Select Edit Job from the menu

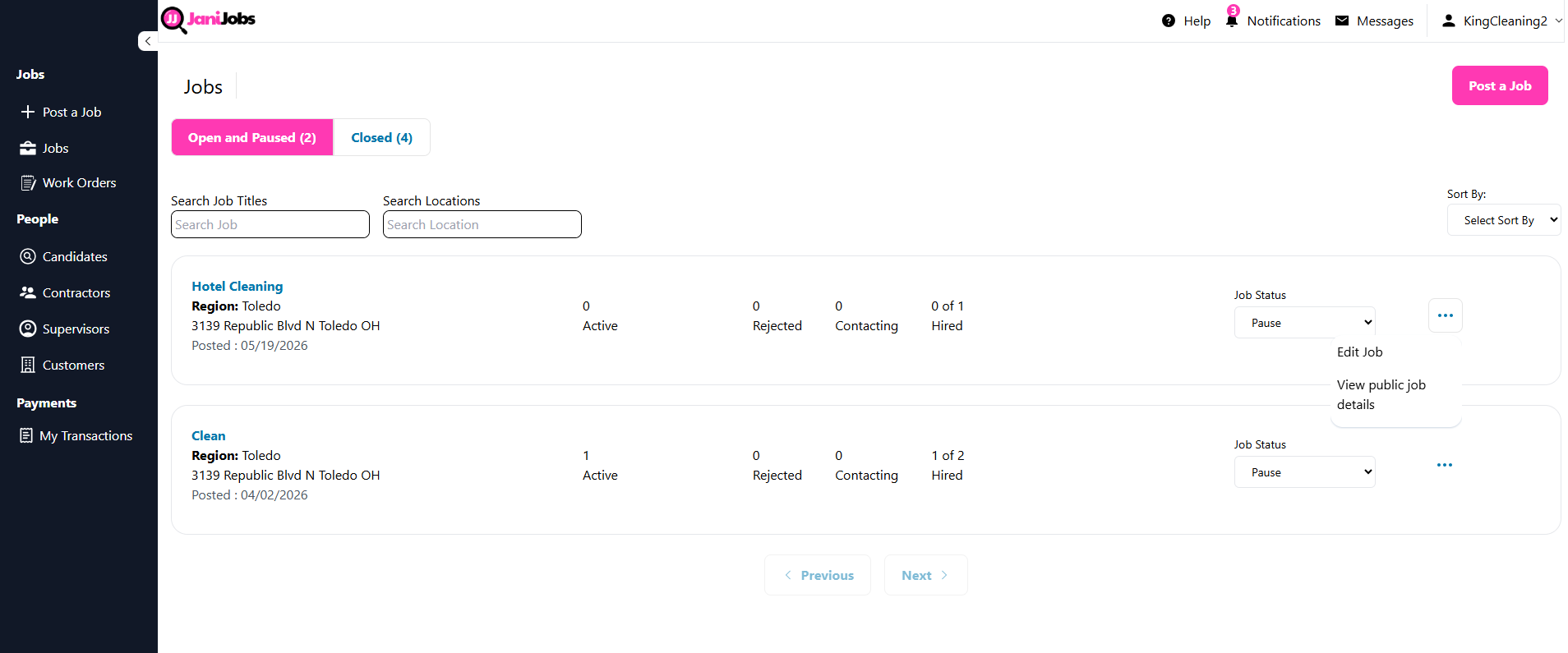[1359, 352]
